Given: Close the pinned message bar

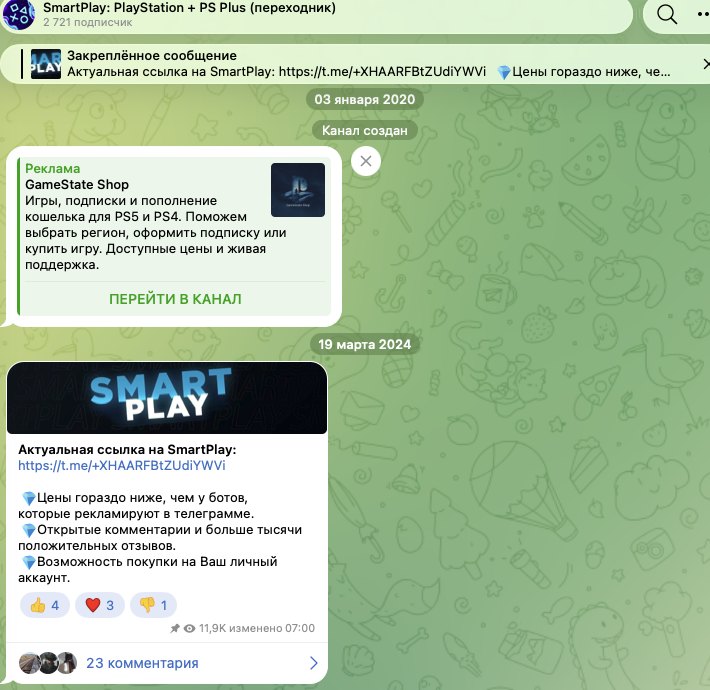Looking at the screenshot, I should click(x=706, y=64).
